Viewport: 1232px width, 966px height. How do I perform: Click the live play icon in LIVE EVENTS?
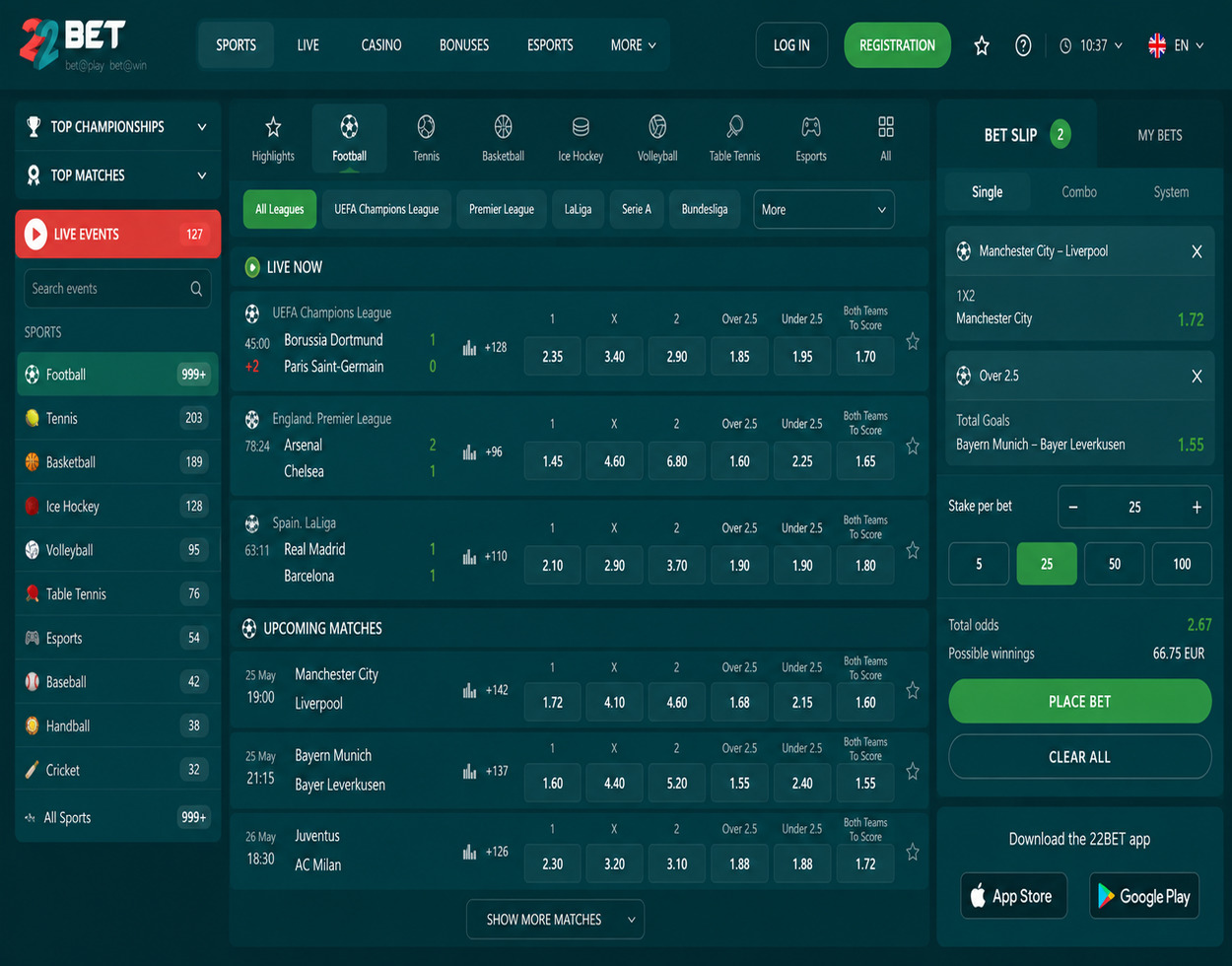tap(34, 235)
